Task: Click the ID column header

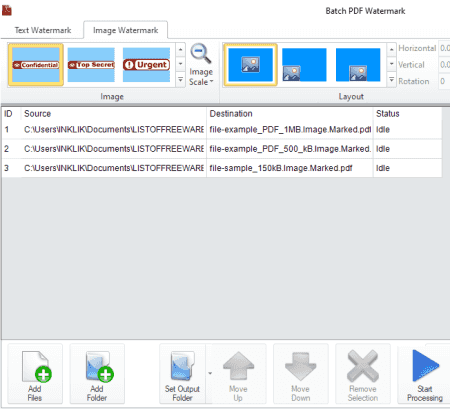Action: (x=11, y=114)
